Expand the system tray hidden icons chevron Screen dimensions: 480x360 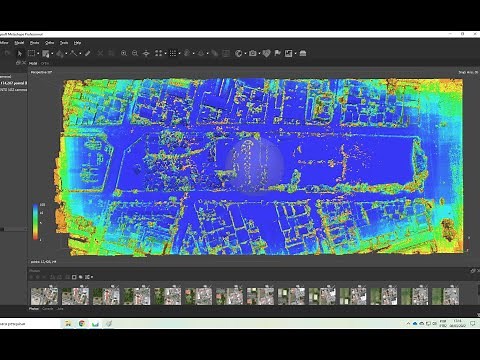[x=408, y=324]
